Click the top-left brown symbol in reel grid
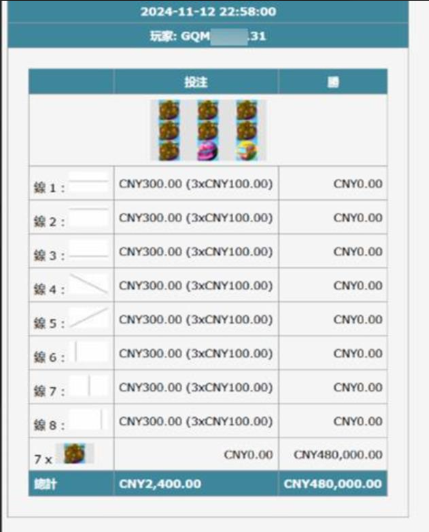The width and height of the screenshot is (429, 532). (169, 110)
